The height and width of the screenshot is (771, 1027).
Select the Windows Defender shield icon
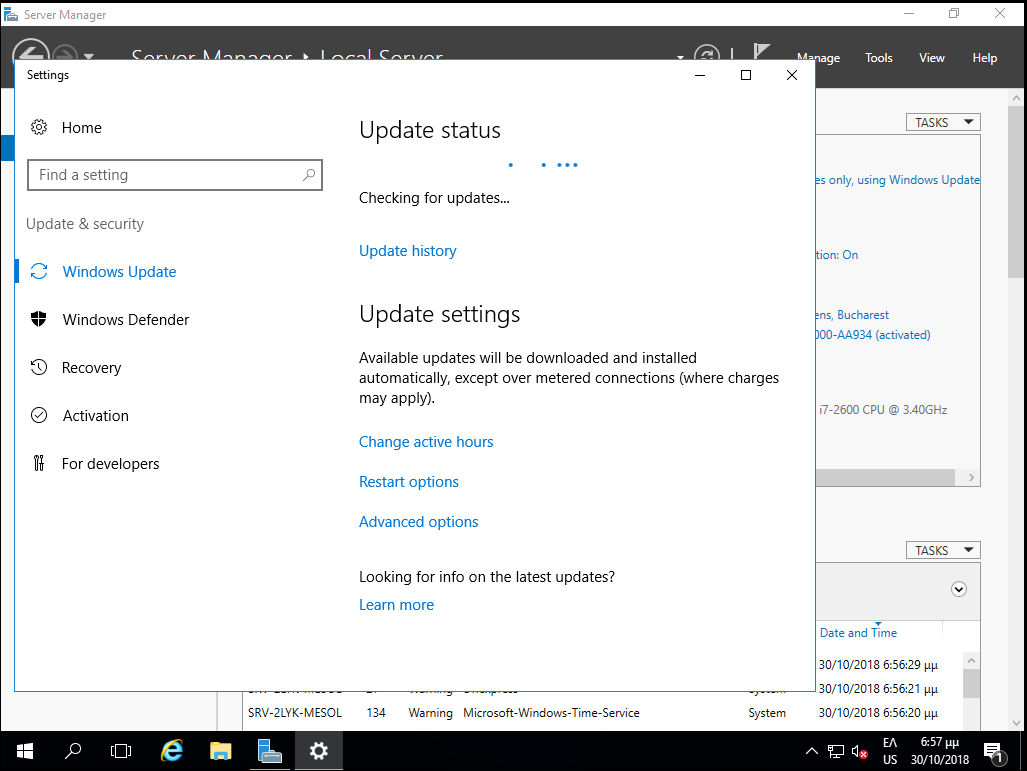pyautogui.click(x=39, y=319)
